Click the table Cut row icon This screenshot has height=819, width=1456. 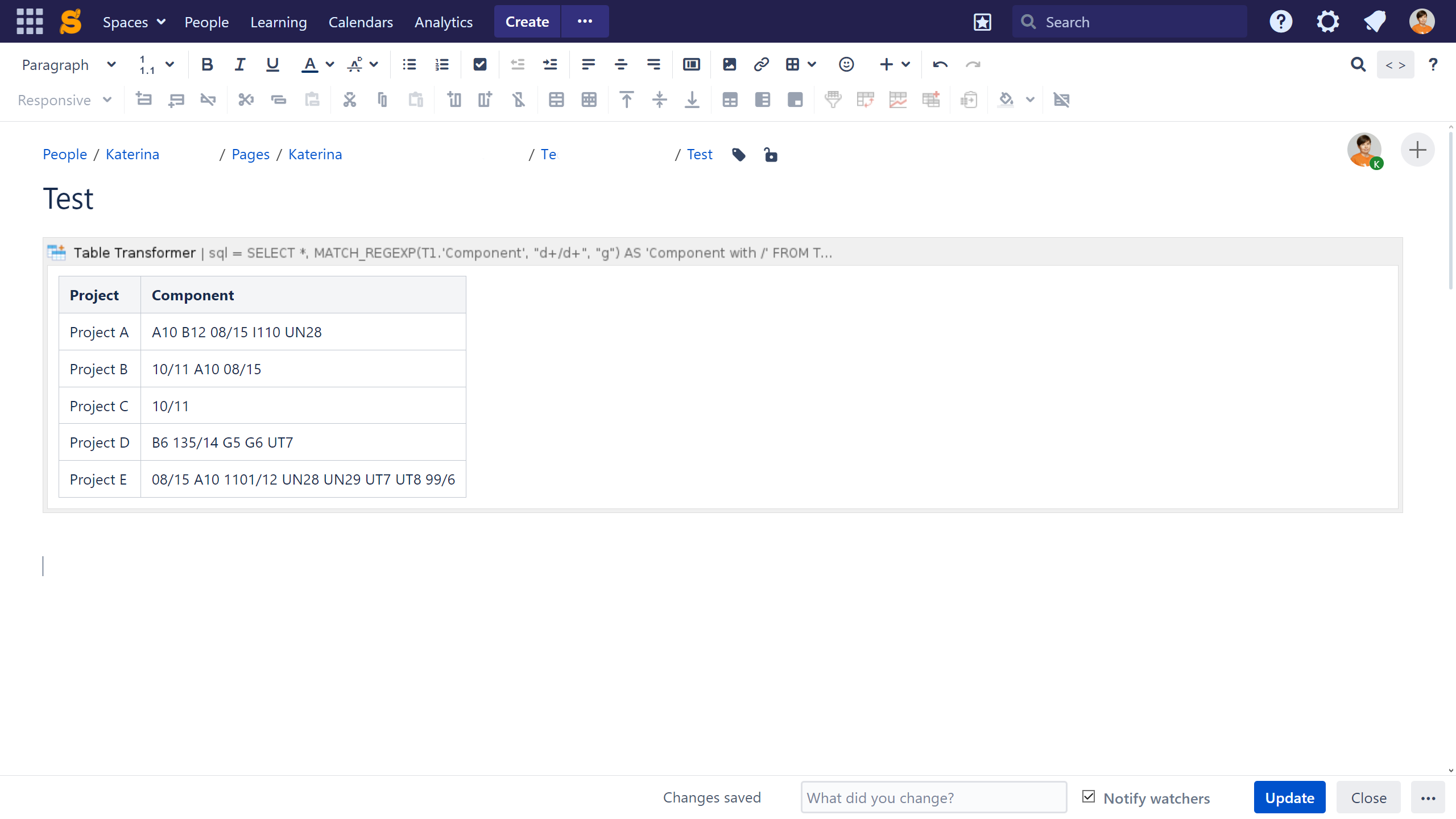point(246,100)
